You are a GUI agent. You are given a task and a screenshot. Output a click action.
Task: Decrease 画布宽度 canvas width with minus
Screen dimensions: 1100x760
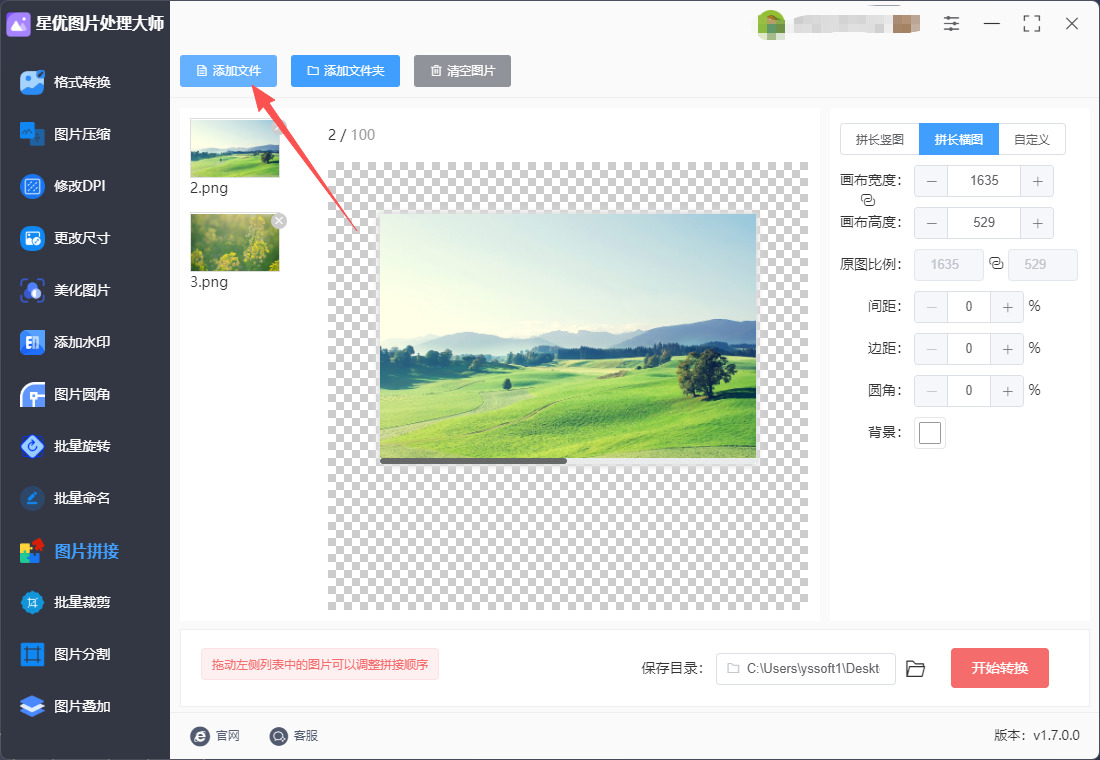click(x=932, y=181)
